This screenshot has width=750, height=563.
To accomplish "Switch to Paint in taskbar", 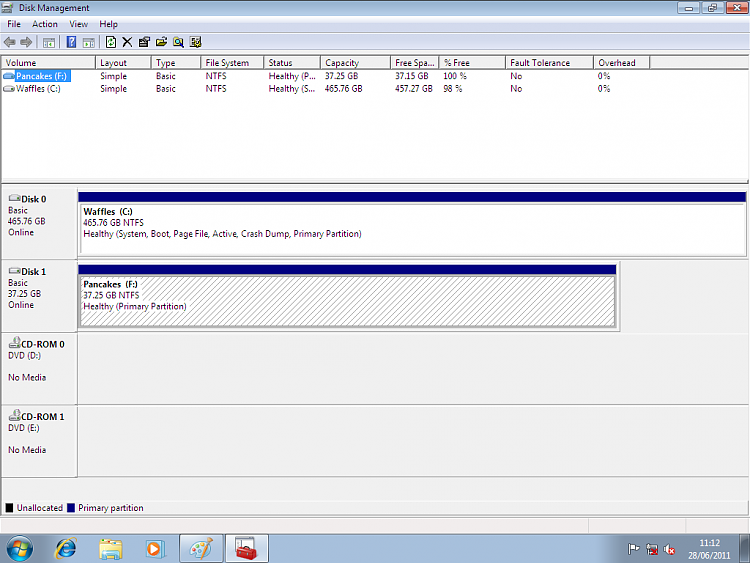I will (201, 549).
